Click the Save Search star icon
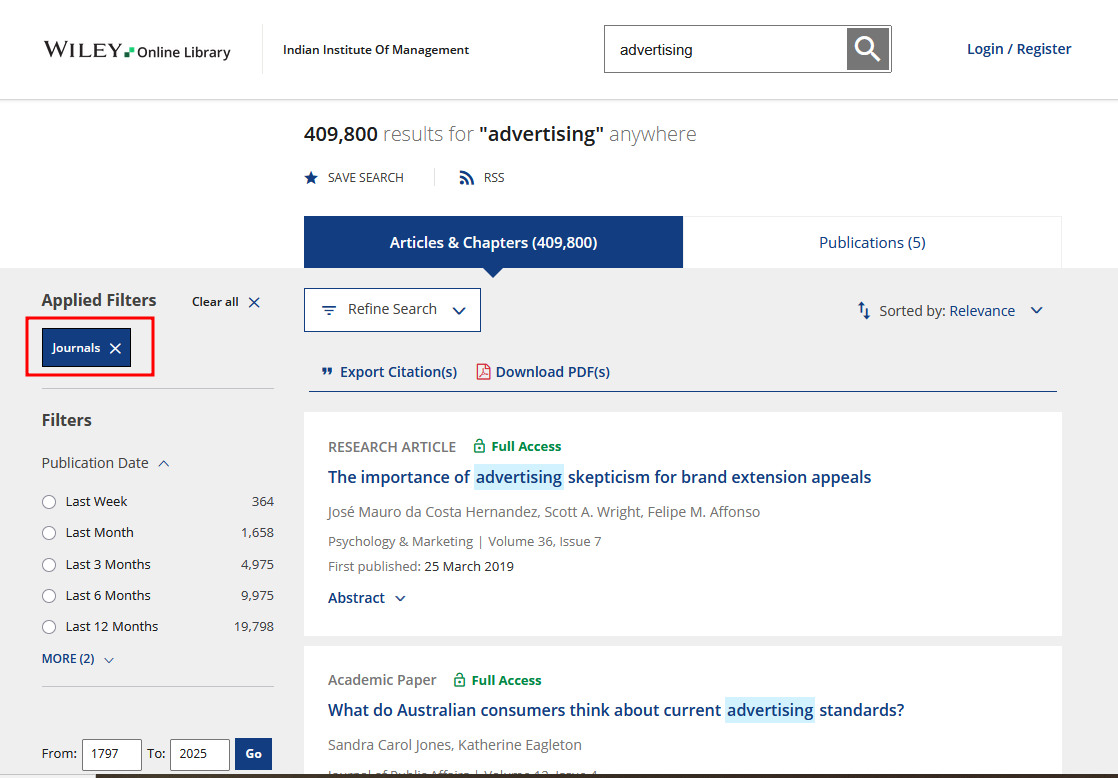Image resolution: width=1118 pixels, height=778 pixels. tap(311, 178)
